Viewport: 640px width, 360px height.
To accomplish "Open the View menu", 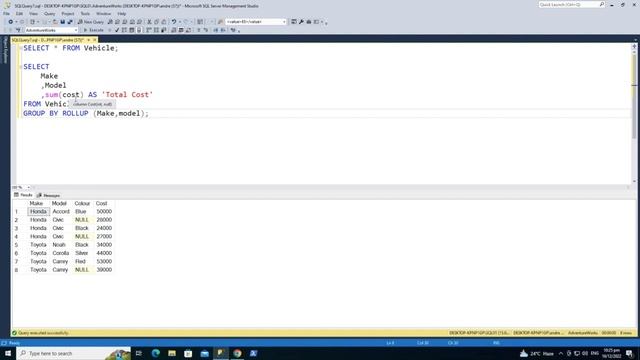I will 33,13.
